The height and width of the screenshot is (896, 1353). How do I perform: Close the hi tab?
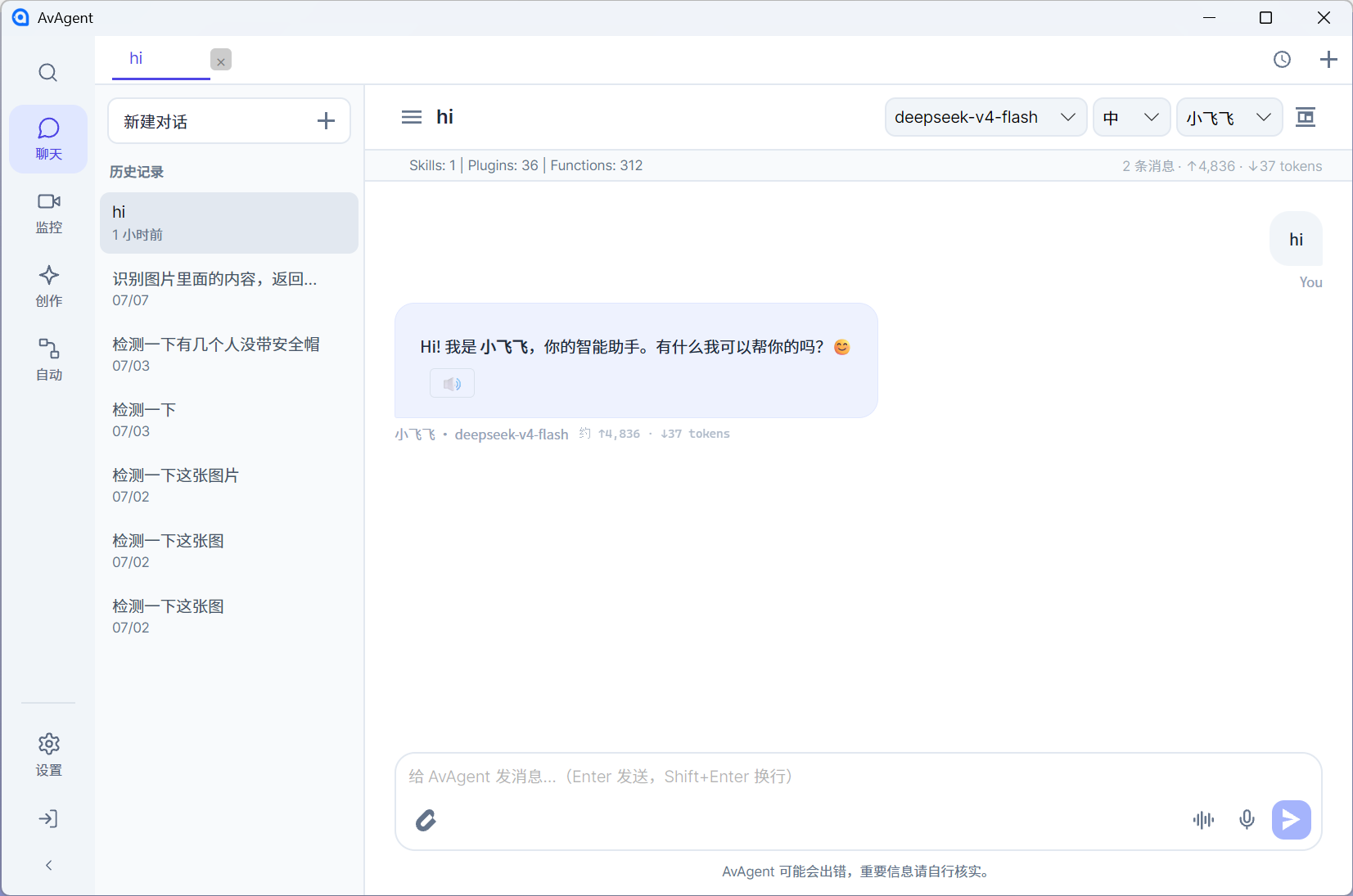point(221,60)
